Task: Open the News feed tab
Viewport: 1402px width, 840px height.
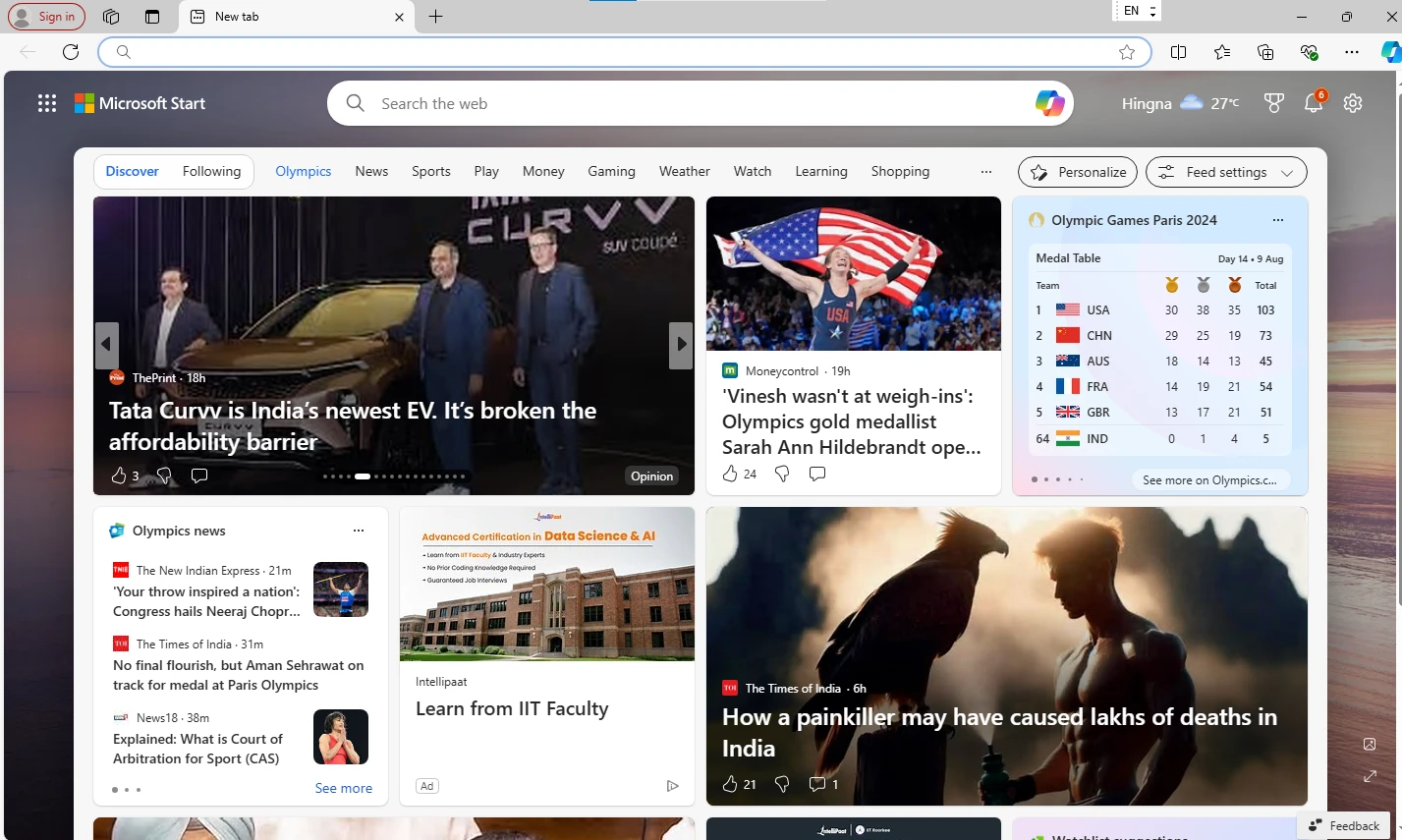Action: (371, 171)
